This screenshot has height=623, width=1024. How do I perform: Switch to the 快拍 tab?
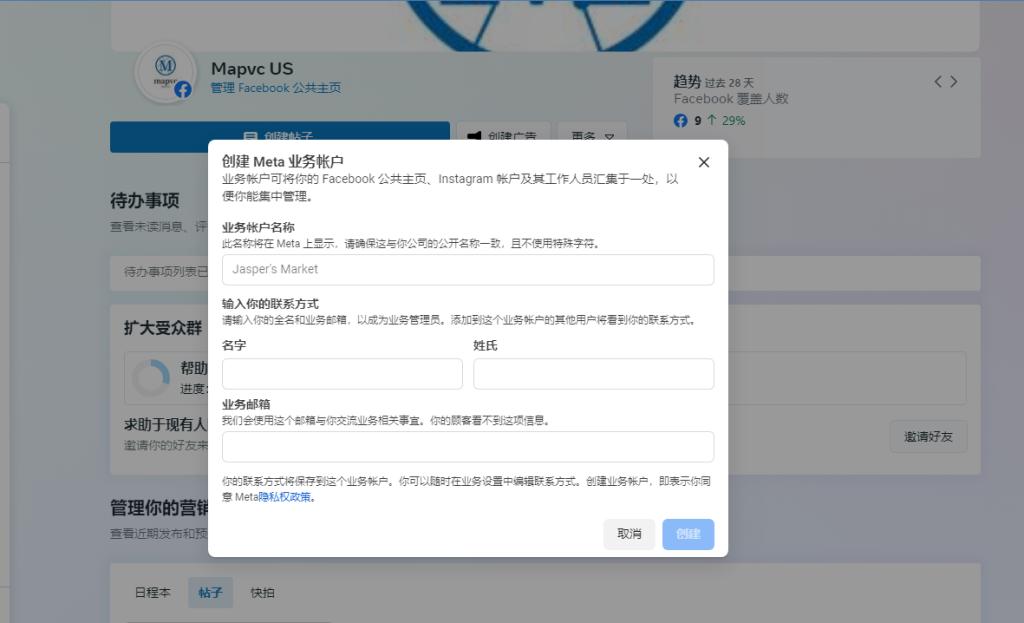(x=263, y=593)
